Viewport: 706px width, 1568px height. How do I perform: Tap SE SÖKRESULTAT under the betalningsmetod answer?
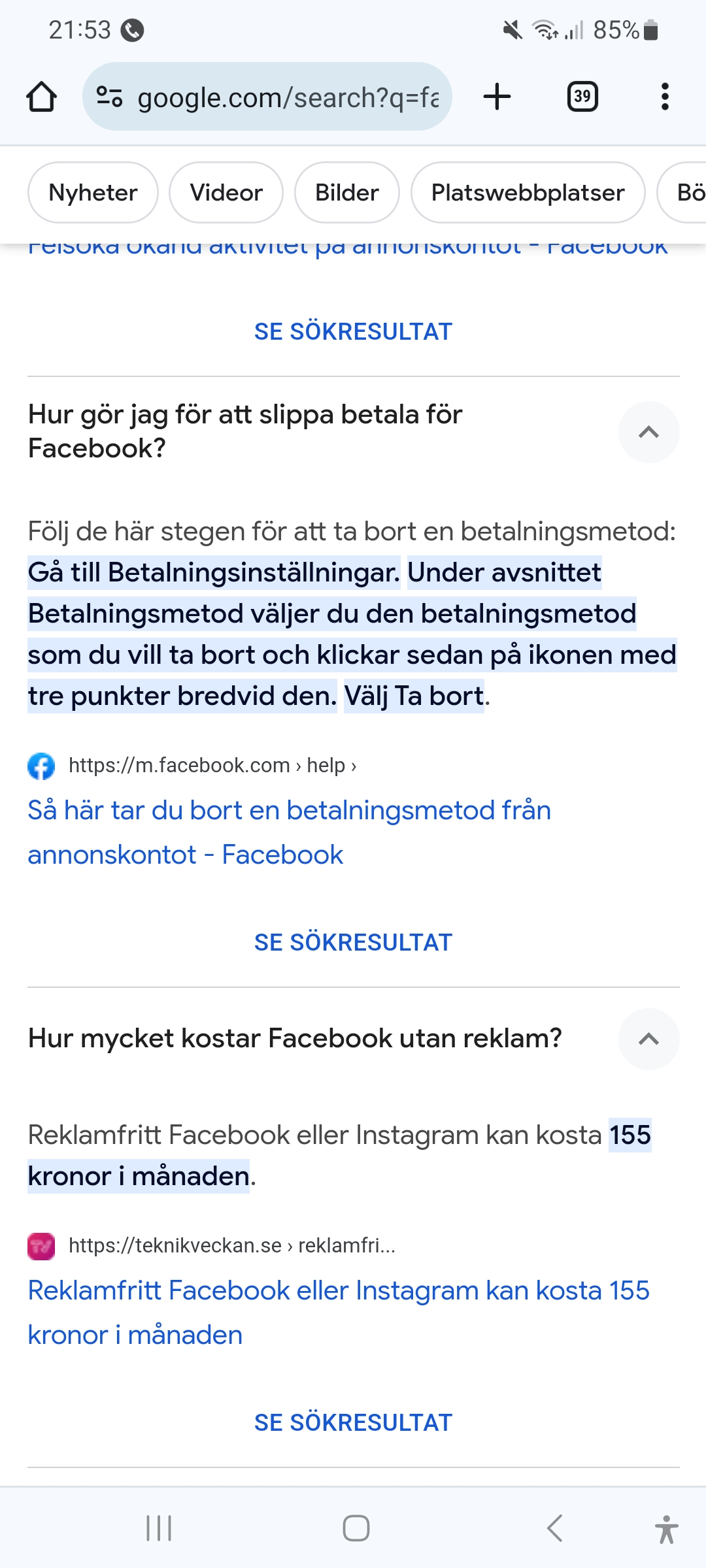pos(353,942)
